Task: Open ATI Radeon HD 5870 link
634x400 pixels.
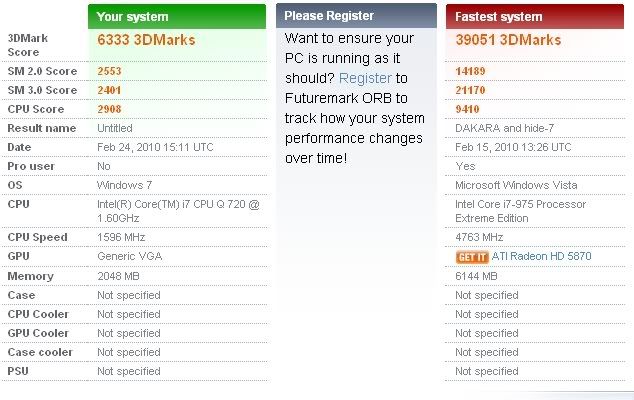Action: 541,256
